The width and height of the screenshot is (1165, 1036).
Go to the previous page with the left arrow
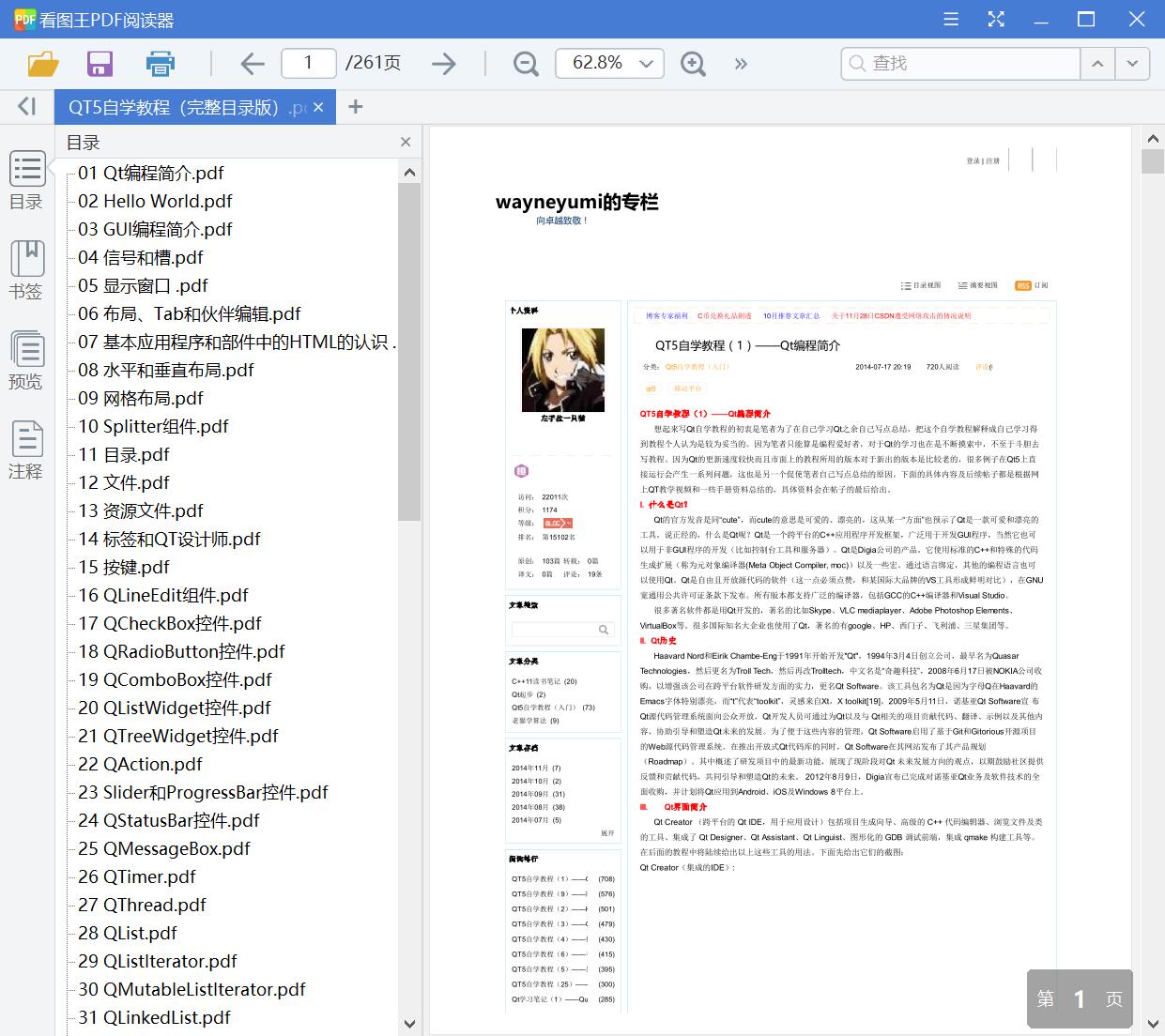pyautogui.click(x=252, y=64)
